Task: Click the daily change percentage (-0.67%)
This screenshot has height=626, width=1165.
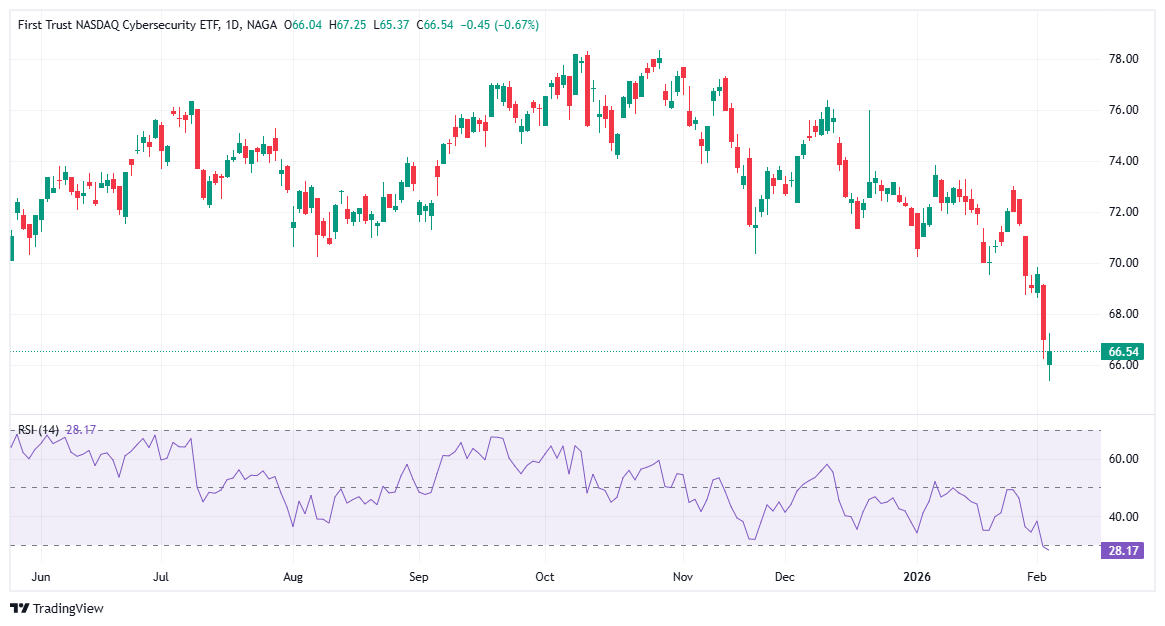Action: [x=517, y=23]
